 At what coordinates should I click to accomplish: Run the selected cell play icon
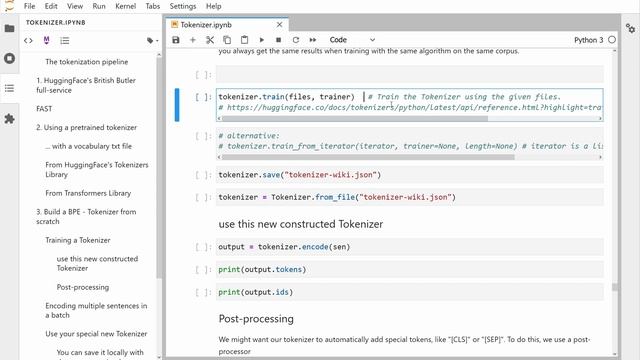point(262,40)
